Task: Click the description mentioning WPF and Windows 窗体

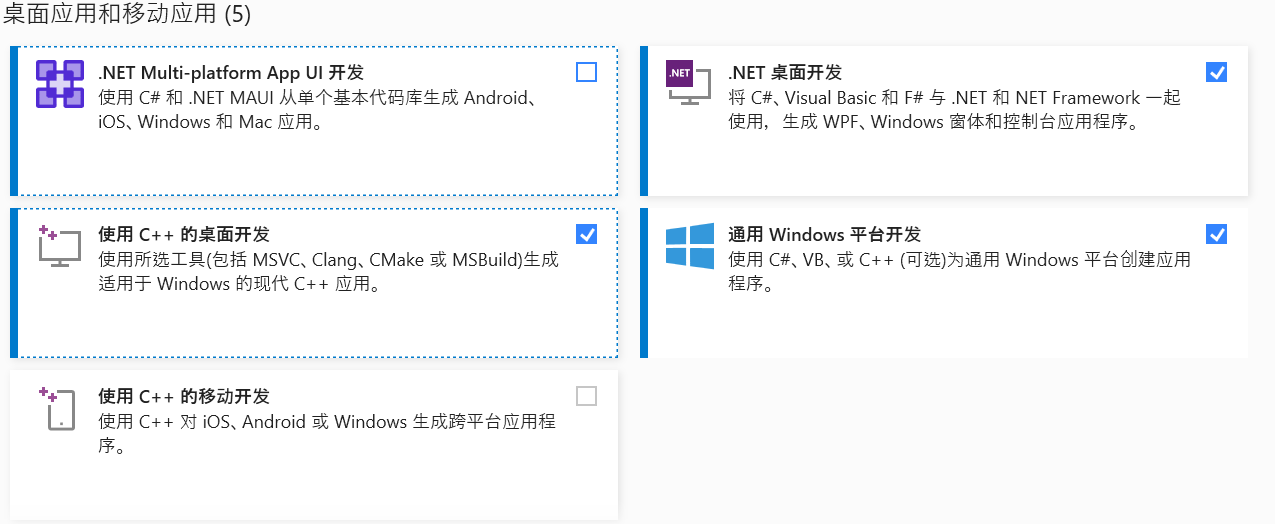Action: click(x=955, y=110)
